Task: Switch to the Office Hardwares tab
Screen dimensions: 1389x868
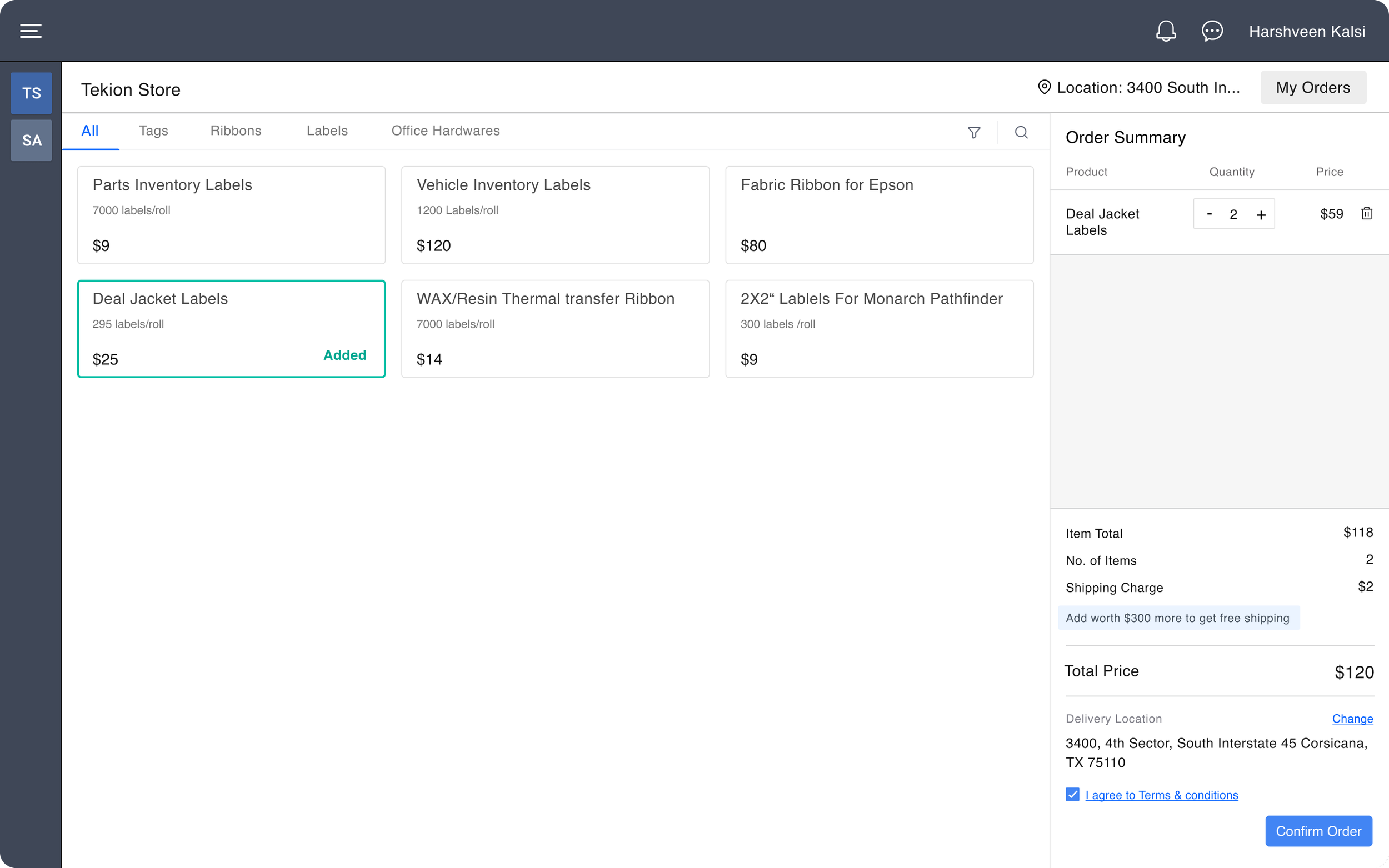Action: [446, 131]
